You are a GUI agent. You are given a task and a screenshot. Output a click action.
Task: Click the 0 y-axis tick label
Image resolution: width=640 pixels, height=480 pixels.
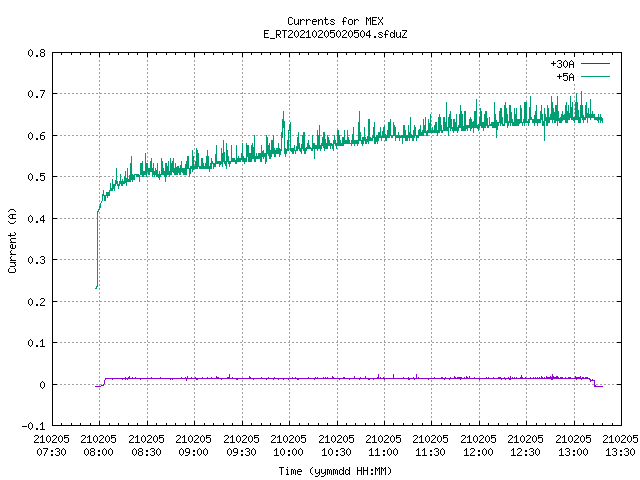tap(42, 385)
